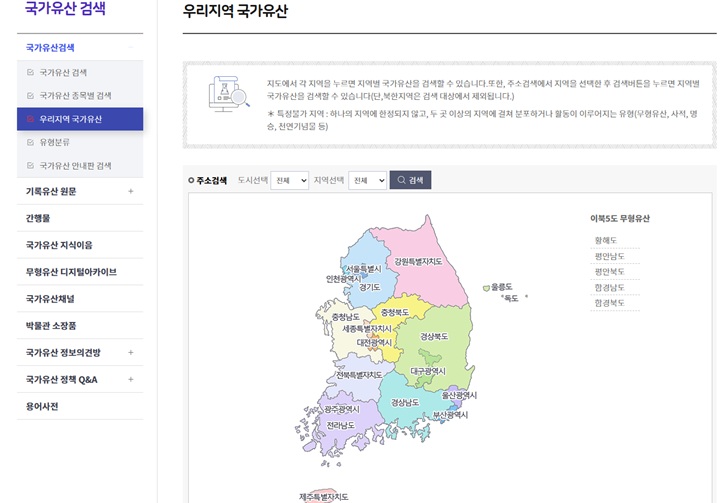Click the 독도 label on the map
720x503 pixels.
[x=511, y=298]
